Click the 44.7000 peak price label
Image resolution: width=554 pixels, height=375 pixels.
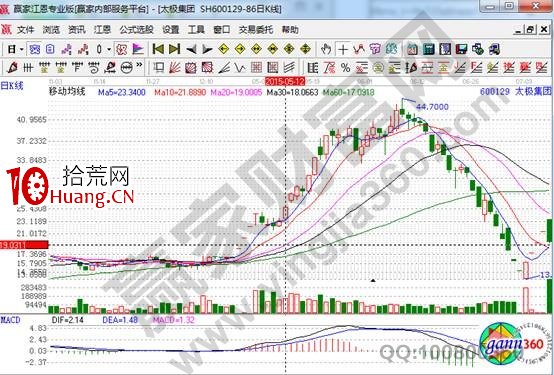(x=432, y=107)
